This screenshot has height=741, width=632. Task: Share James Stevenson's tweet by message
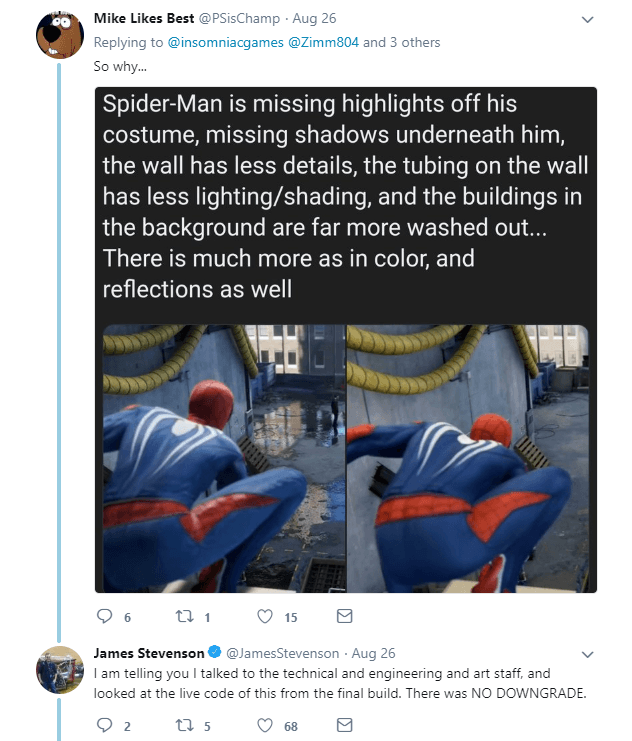[344, 726]
